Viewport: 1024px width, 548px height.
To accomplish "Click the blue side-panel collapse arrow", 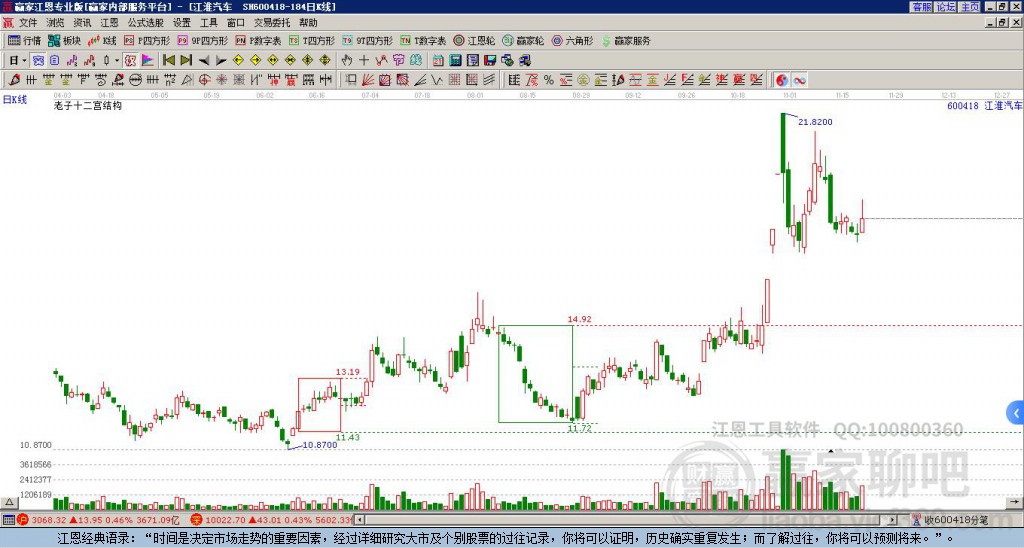I will point(1016,413).
